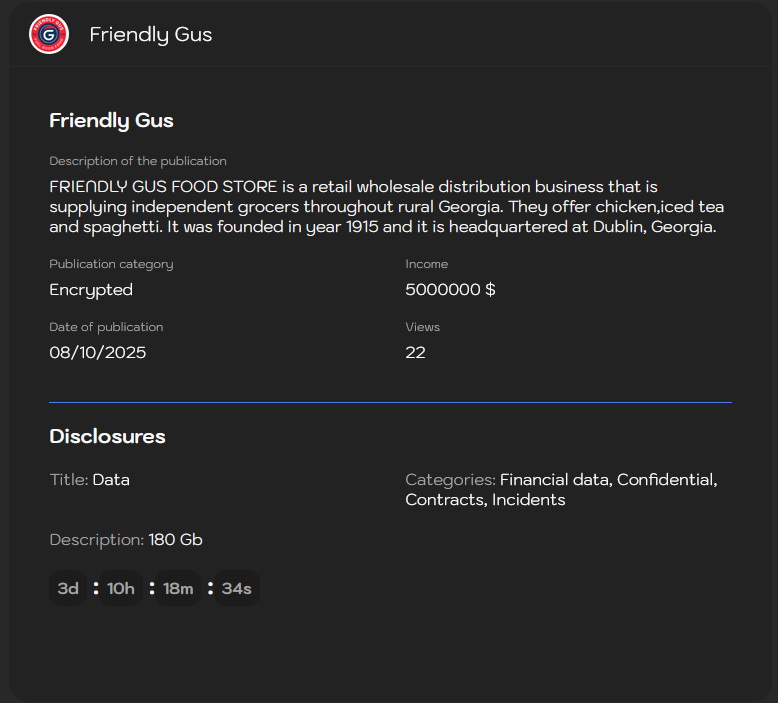The image size is (778, 703).
Task: Click the Income label
Action: (427, 264)
